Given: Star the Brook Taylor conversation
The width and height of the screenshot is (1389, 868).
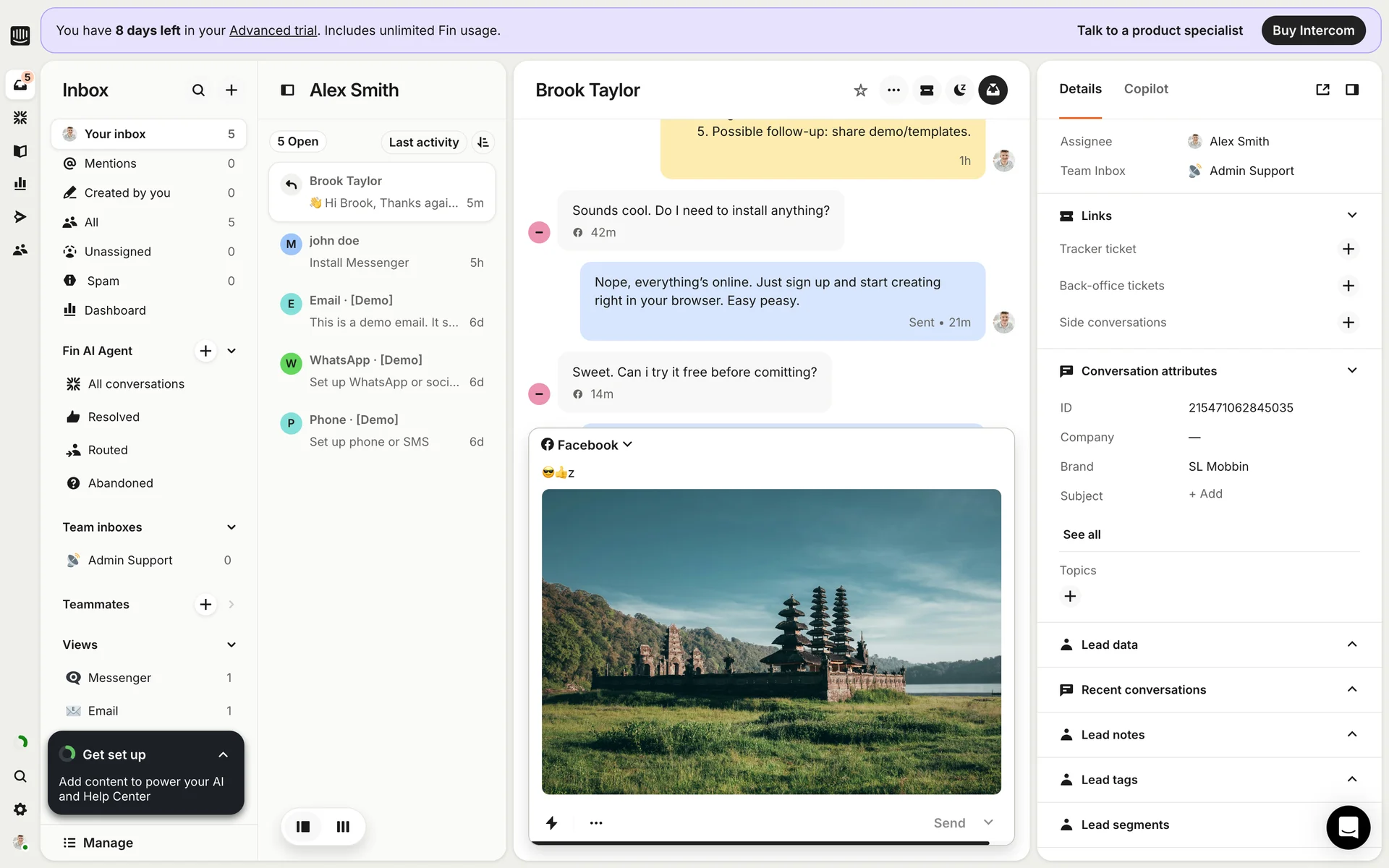Looking at the screenshot, I should [860, 90].
